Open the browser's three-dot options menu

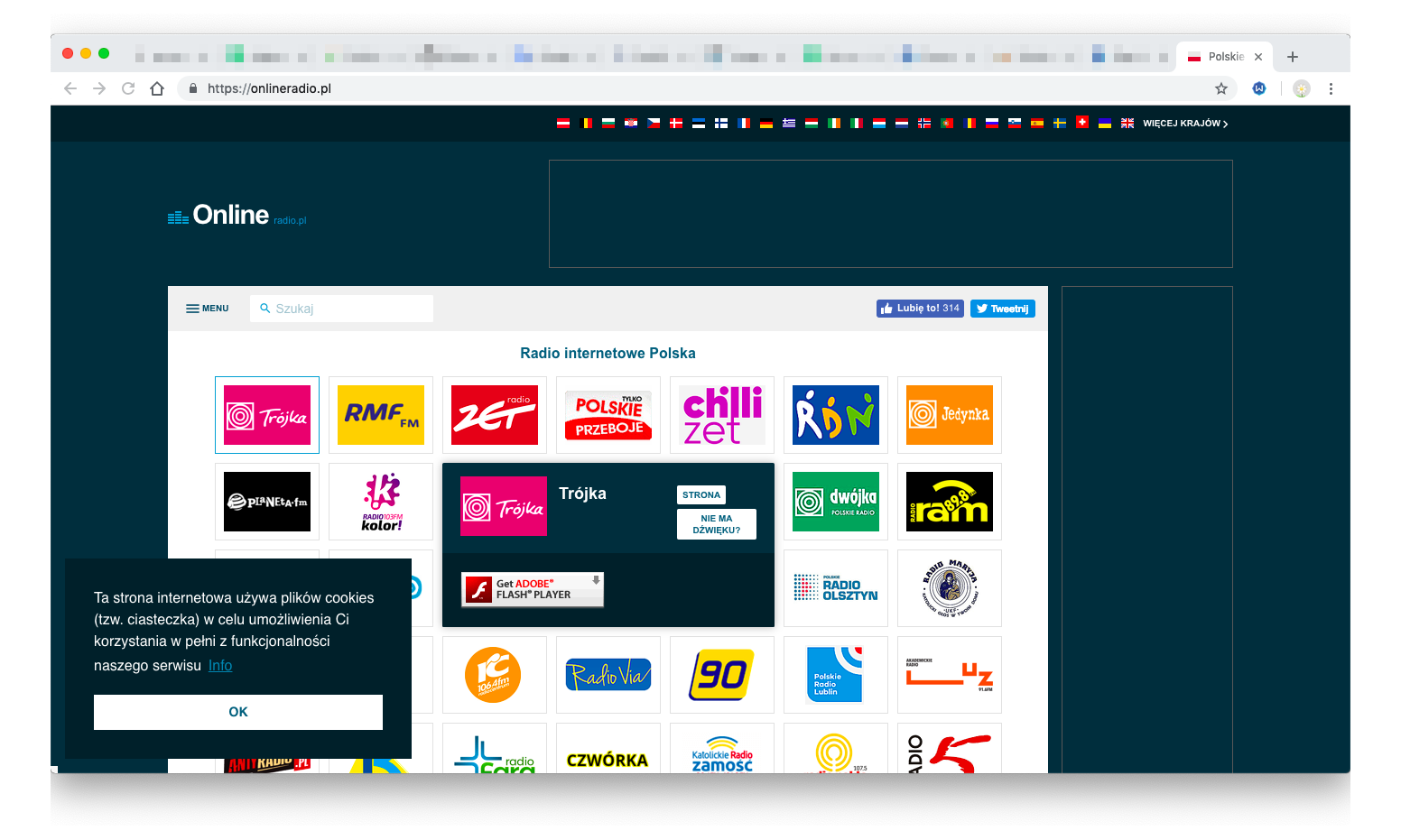(1331, 88)
